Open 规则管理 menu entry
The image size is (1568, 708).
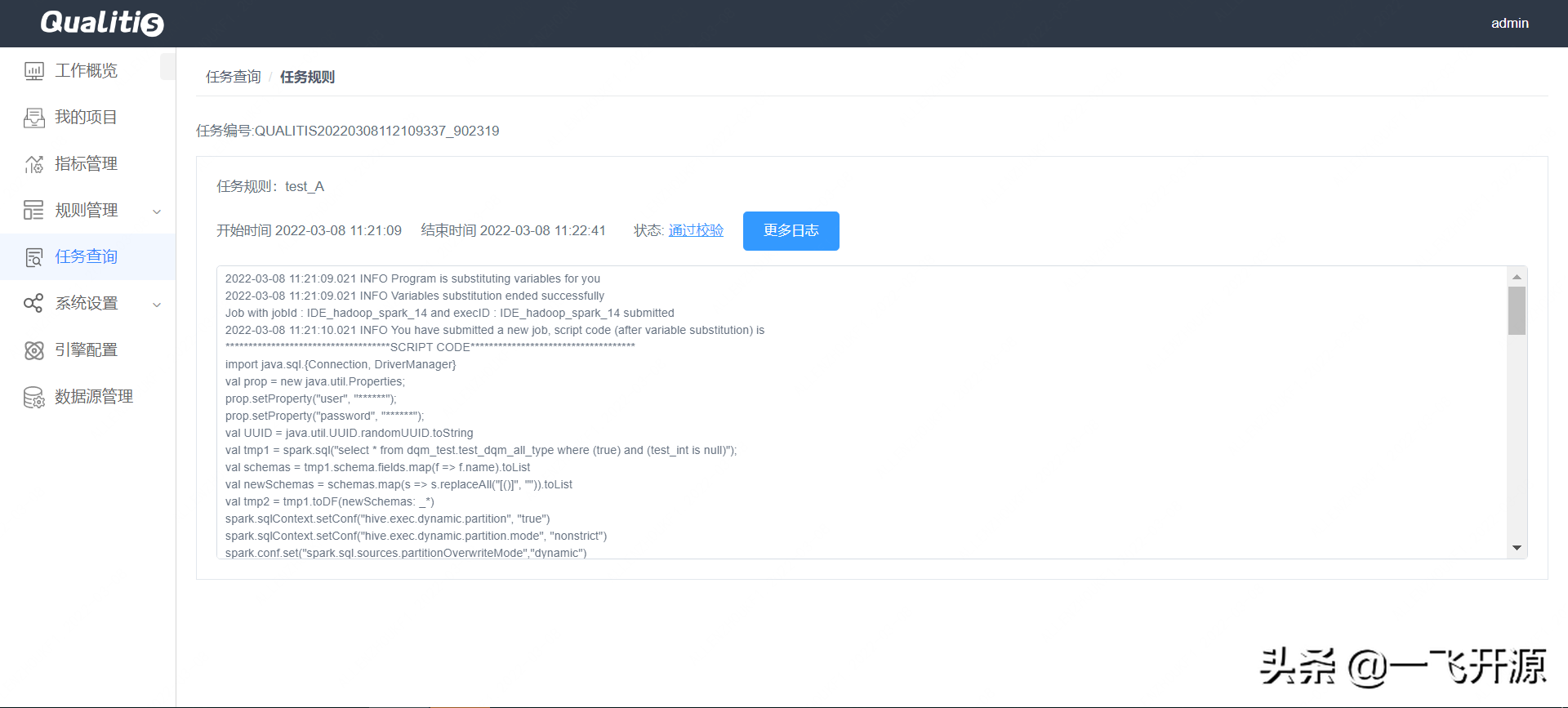pos(87,211)
